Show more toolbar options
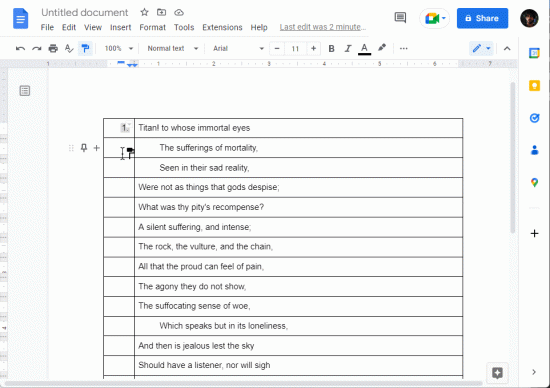Viewport: 550px width, 388px height. coord(404,48)
